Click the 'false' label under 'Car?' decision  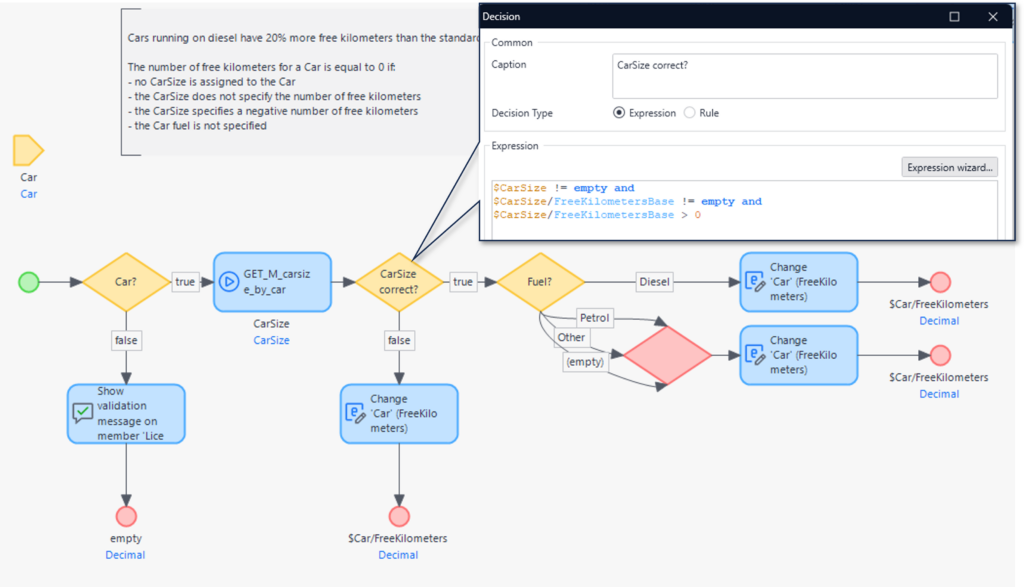coord(126,340)
